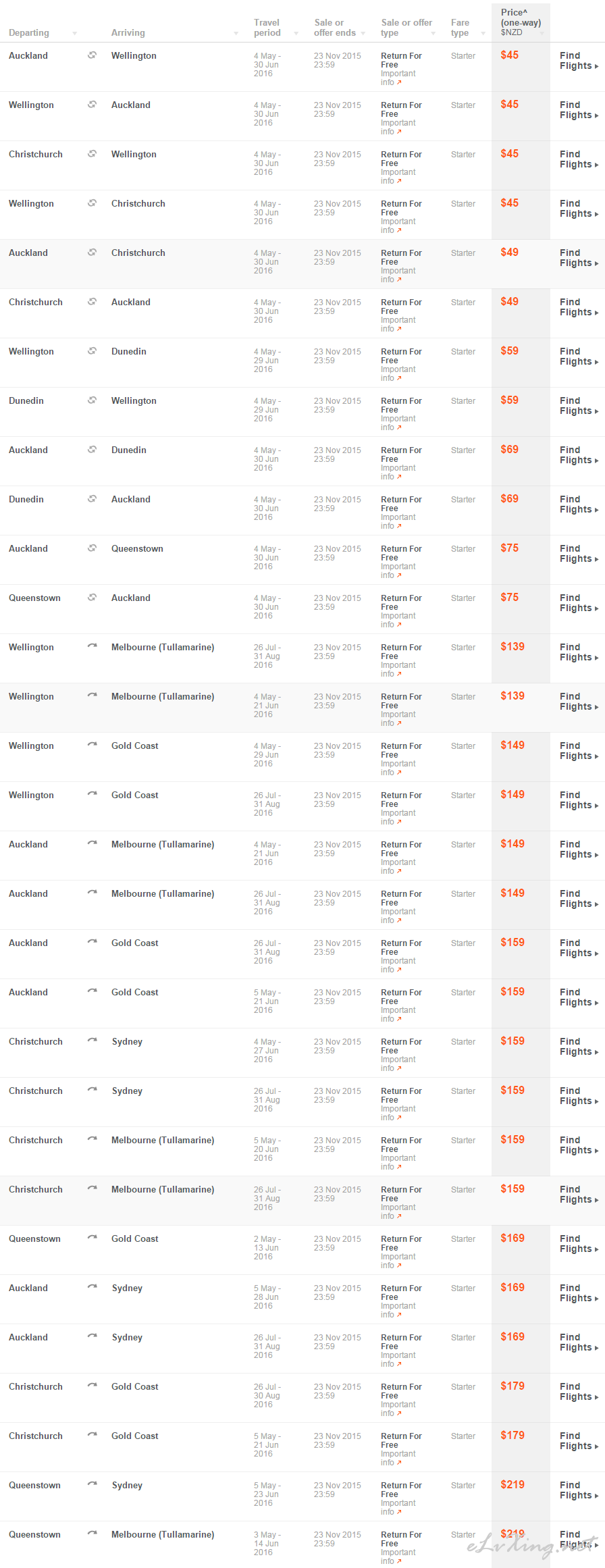Sort by Price one-way column header
The image size is (605, 1568).
(x=521, y=22)
